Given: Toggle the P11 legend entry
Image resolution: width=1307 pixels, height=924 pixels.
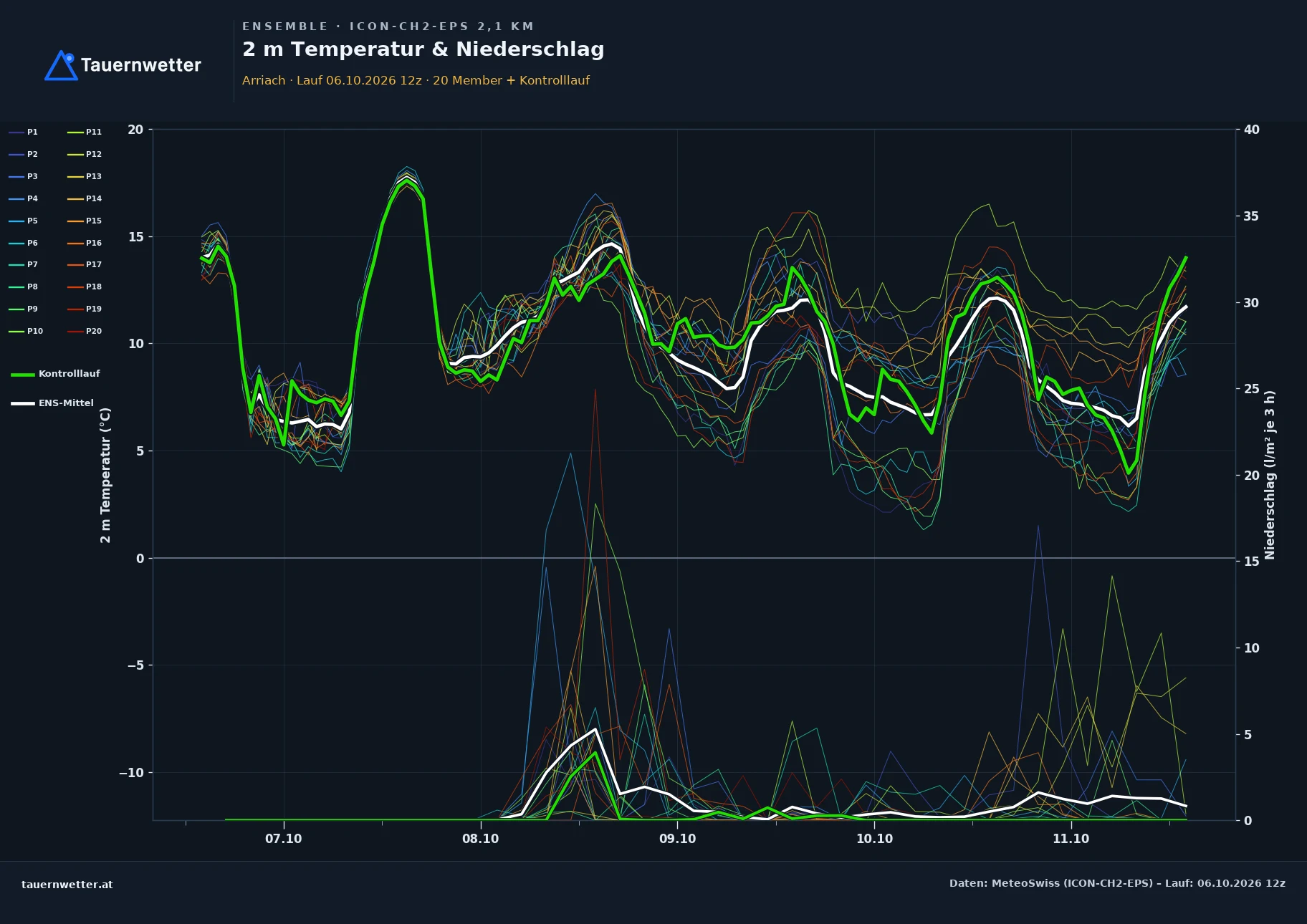Looking at the screenshot, I should [x=85, y=132].
